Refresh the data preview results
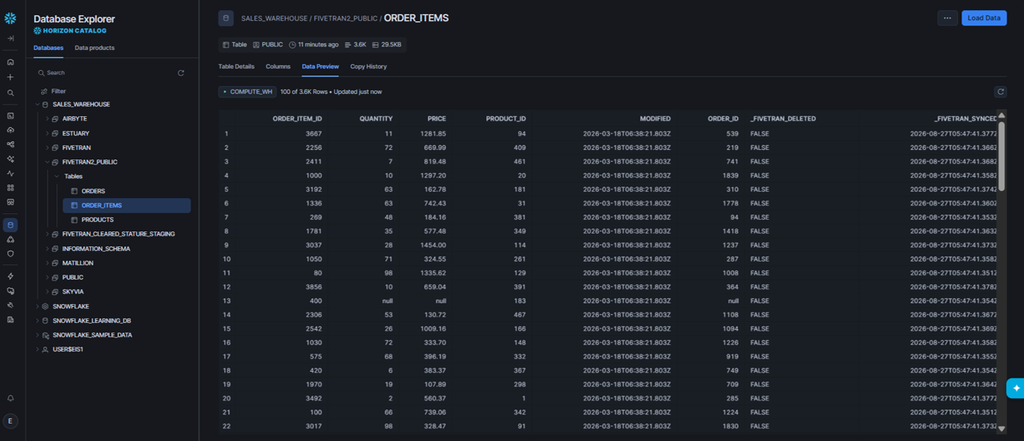Viewport: 1024px width, 441px height. coord(1000,92)
